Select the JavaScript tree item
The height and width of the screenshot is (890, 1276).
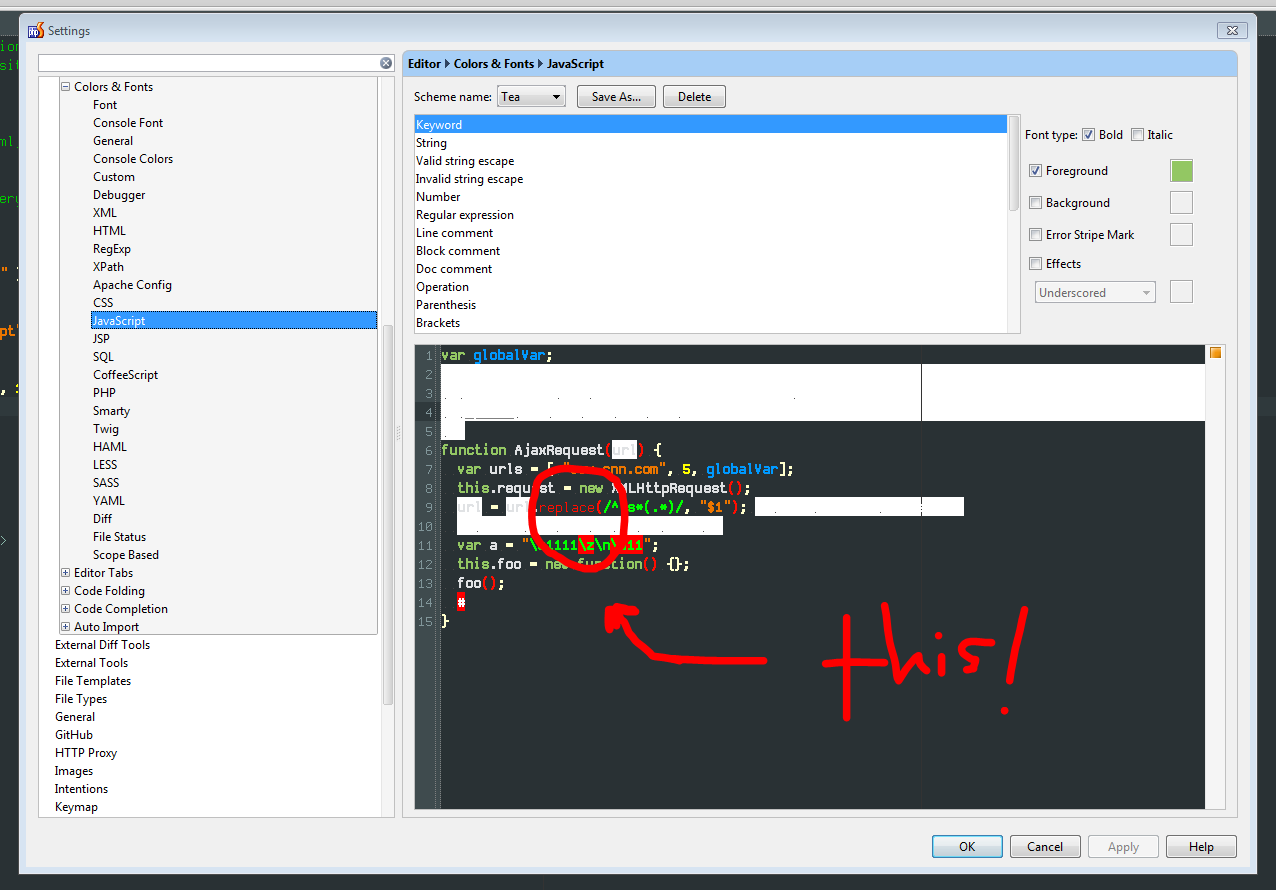233,321
